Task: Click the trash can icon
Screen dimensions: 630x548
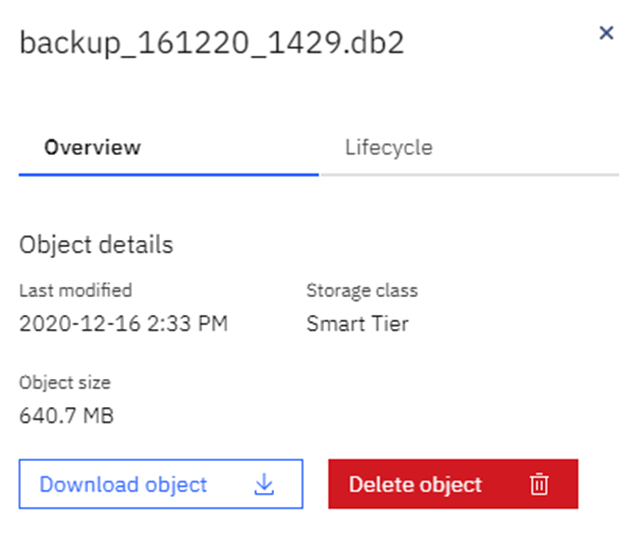Action: (539, 485)
